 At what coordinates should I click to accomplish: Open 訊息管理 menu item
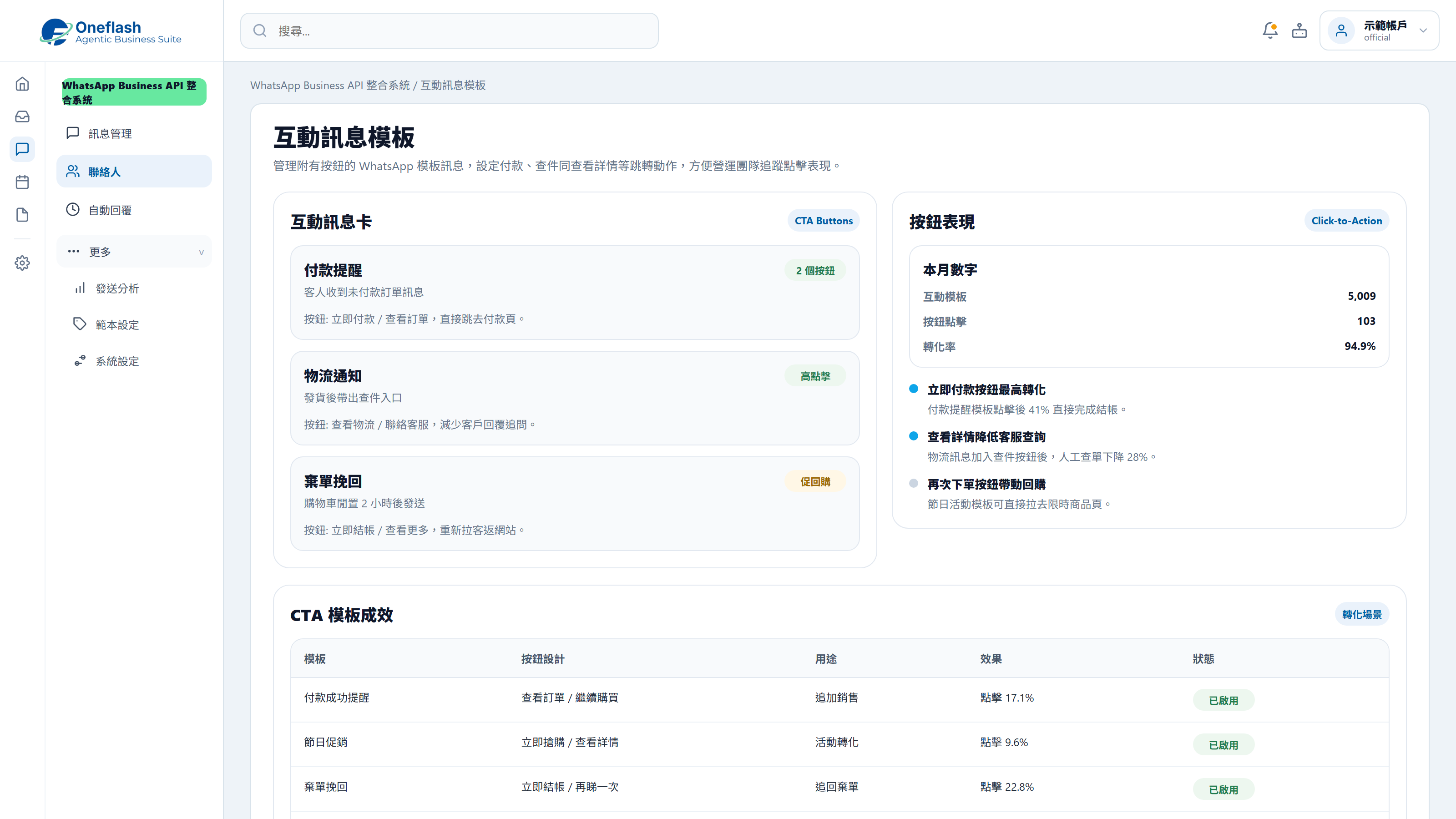[x=134, y=133]
